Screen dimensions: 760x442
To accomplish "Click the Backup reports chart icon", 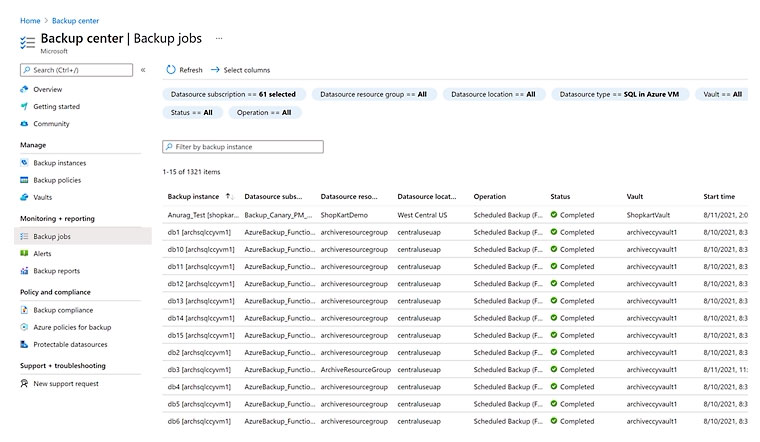I will click(24, 271).
